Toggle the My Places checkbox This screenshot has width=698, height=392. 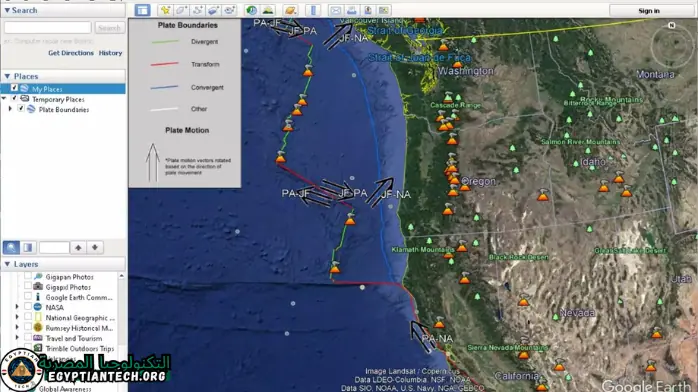tap(14, 88)
